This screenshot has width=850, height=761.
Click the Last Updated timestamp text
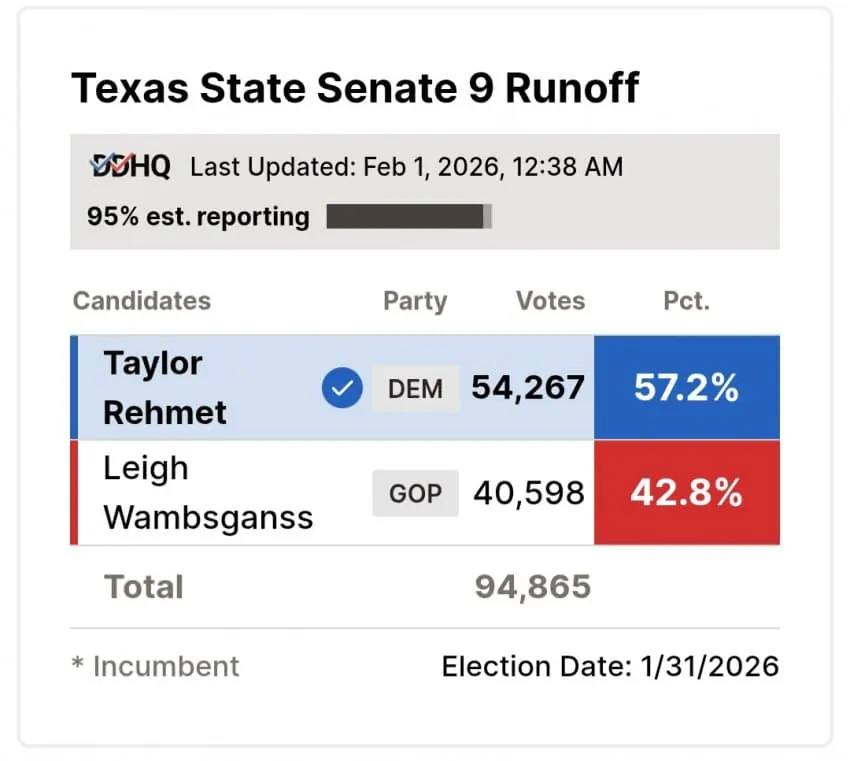pos(406,167)
